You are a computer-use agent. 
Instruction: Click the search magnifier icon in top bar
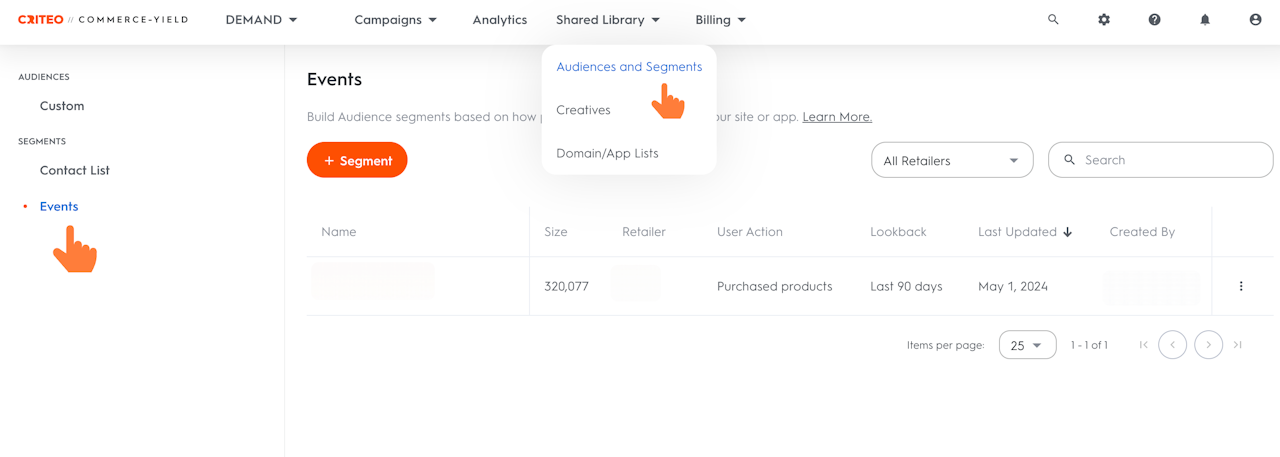(x=1053, y=20)
